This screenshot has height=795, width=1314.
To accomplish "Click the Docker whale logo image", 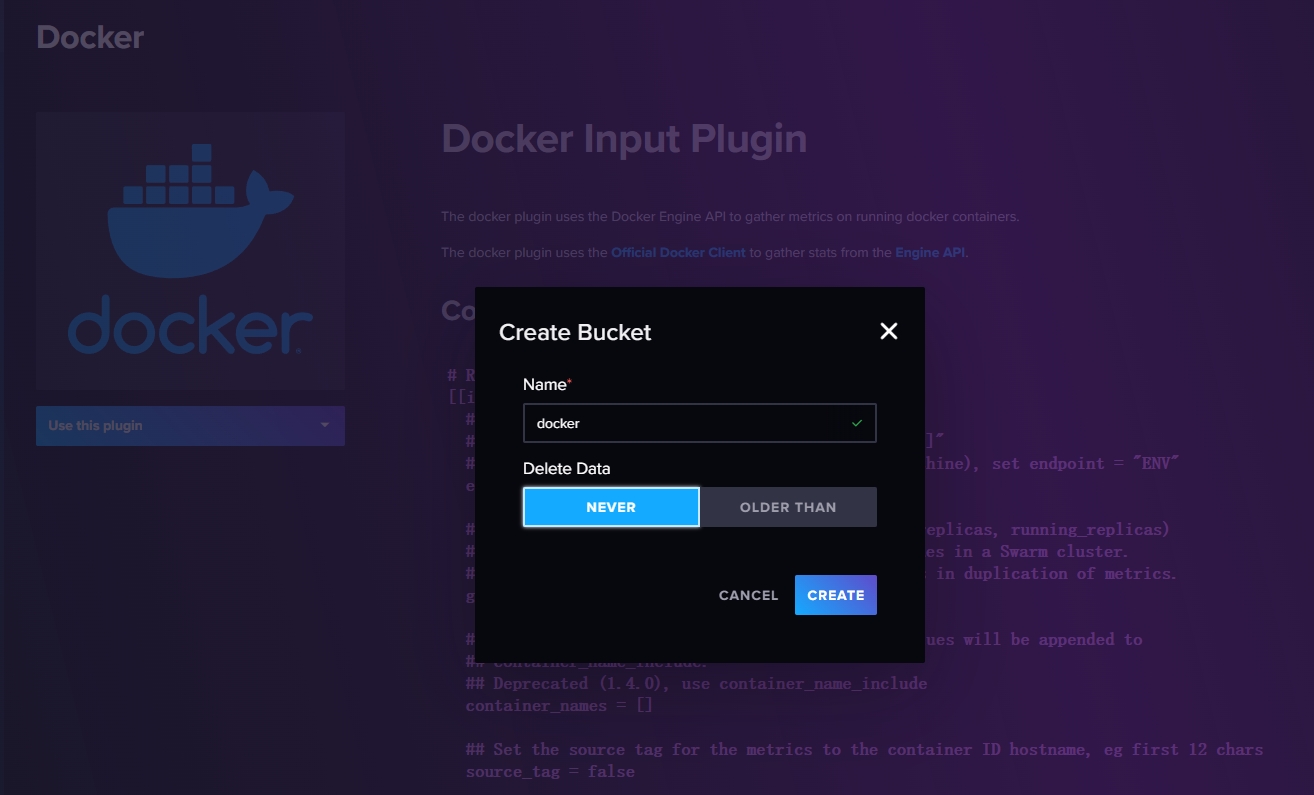I will tap(190, 251).
